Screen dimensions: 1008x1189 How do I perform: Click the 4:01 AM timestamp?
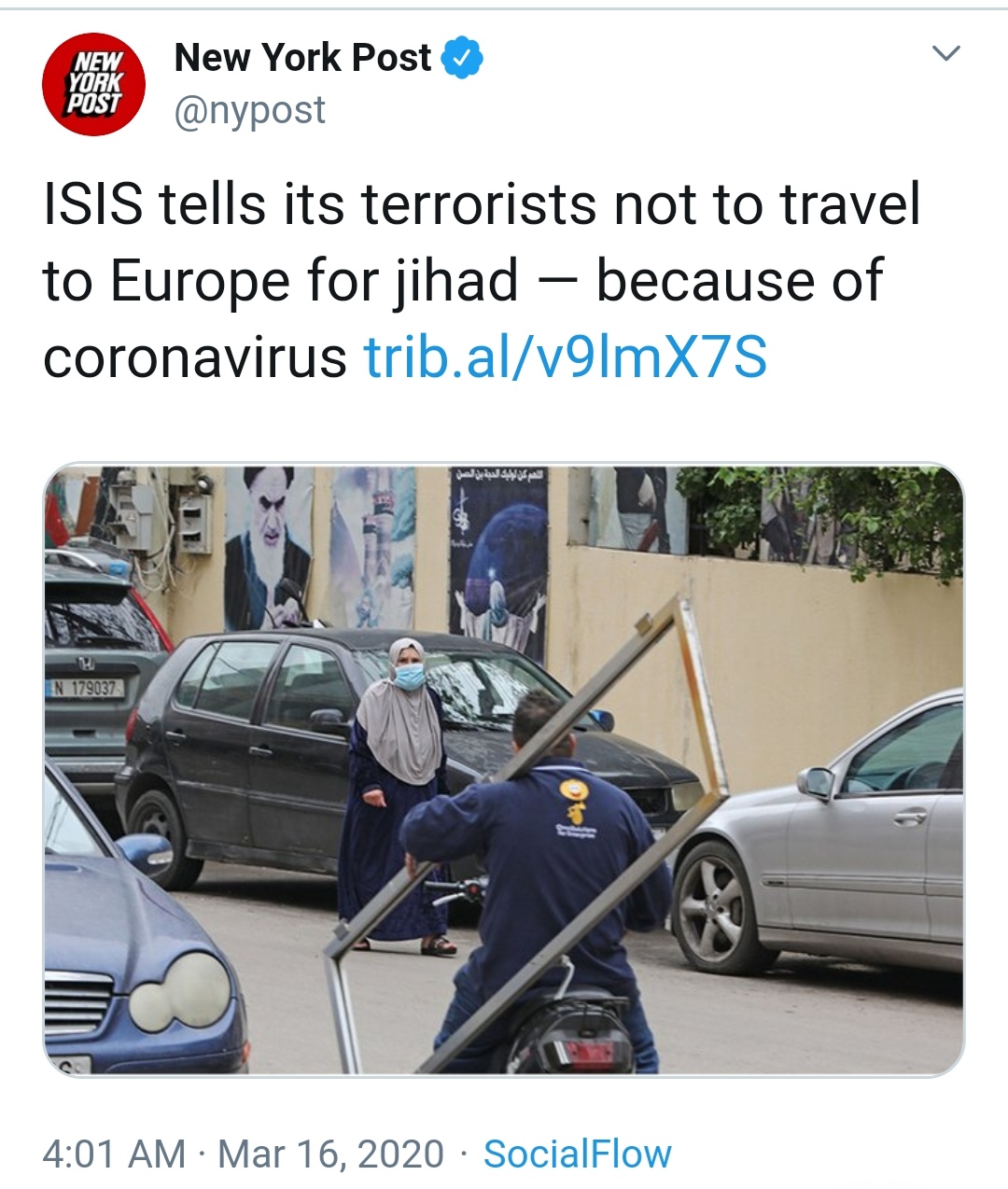[114, 1154]
